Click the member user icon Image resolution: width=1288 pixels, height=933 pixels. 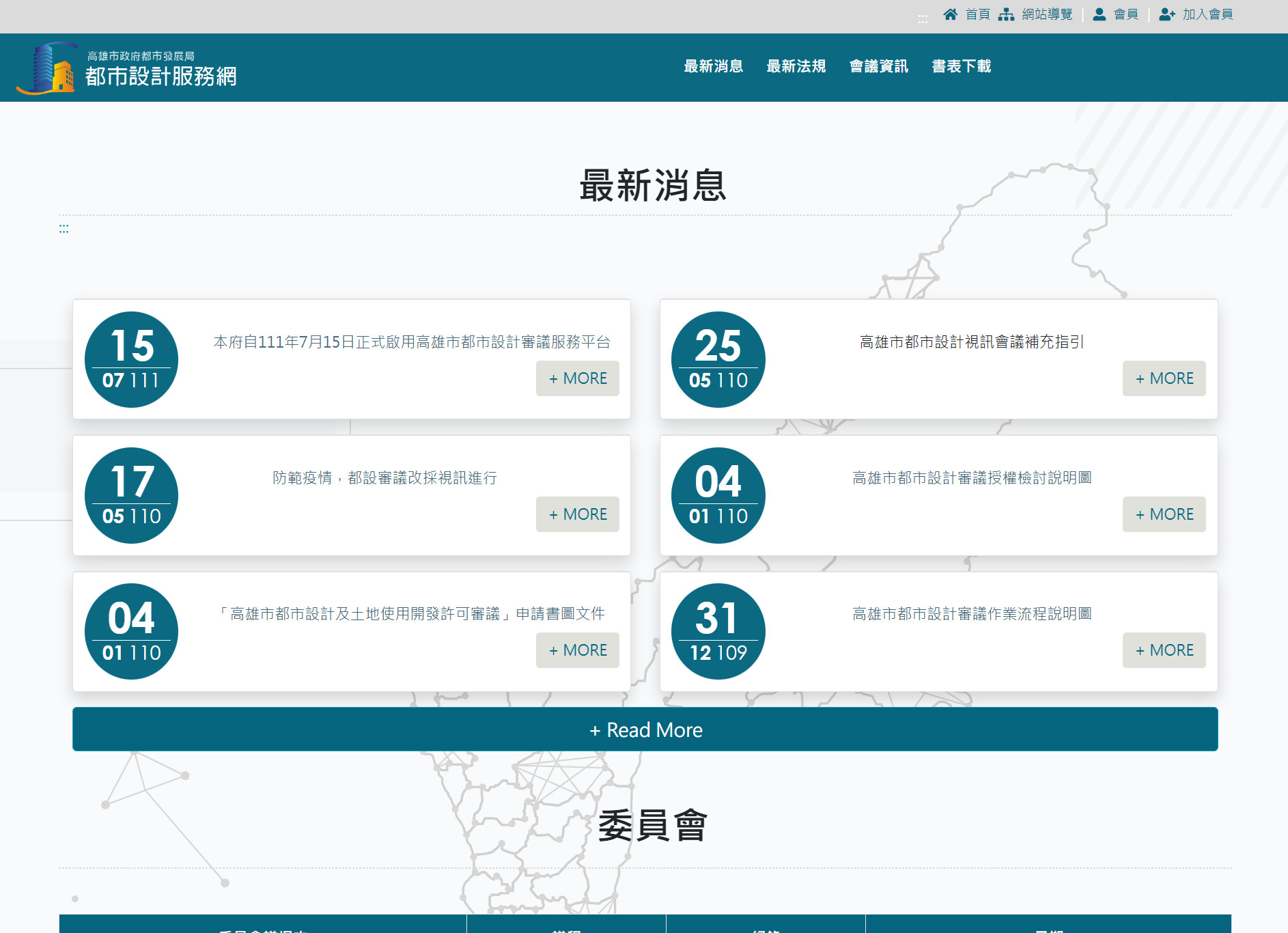tap(1100, 14)
